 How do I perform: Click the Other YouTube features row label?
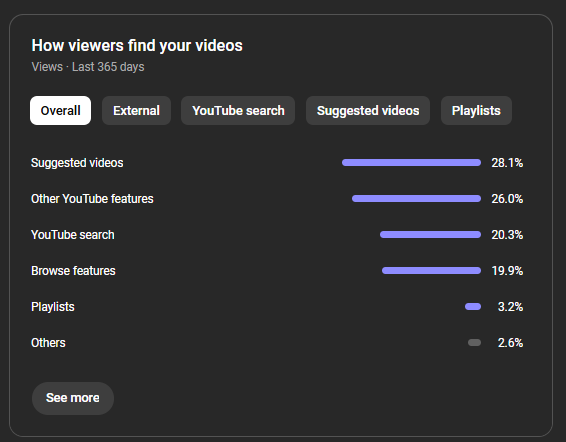[x=92, y=199]
